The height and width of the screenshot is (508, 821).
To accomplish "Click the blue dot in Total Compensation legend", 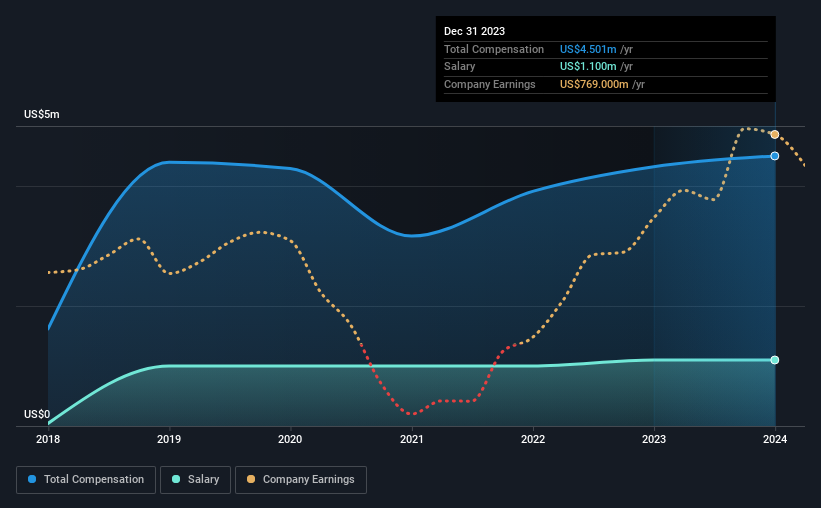I will (x=32, y=479).
